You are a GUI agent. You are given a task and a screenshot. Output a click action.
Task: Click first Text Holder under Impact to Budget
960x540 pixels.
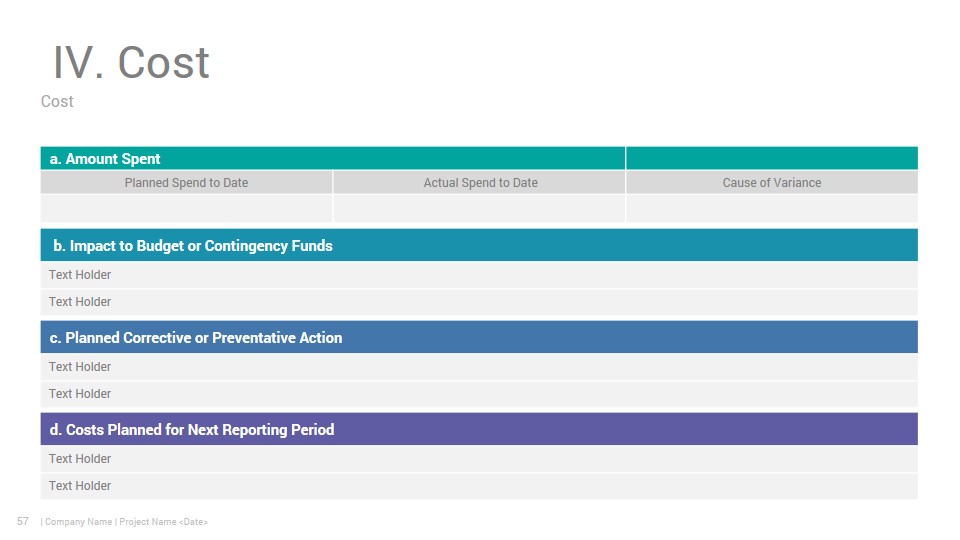pyautogui.click(x=479, y=275)
